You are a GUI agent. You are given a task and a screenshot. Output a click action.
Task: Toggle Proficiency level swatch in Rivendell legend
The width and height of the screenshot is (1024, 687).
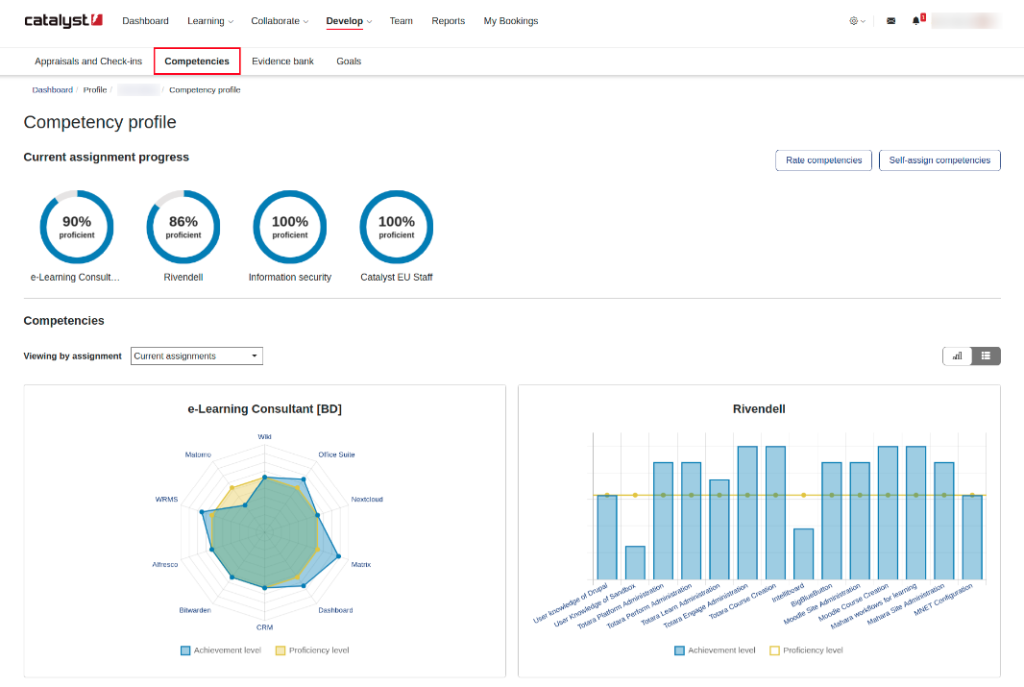point(774,650)
